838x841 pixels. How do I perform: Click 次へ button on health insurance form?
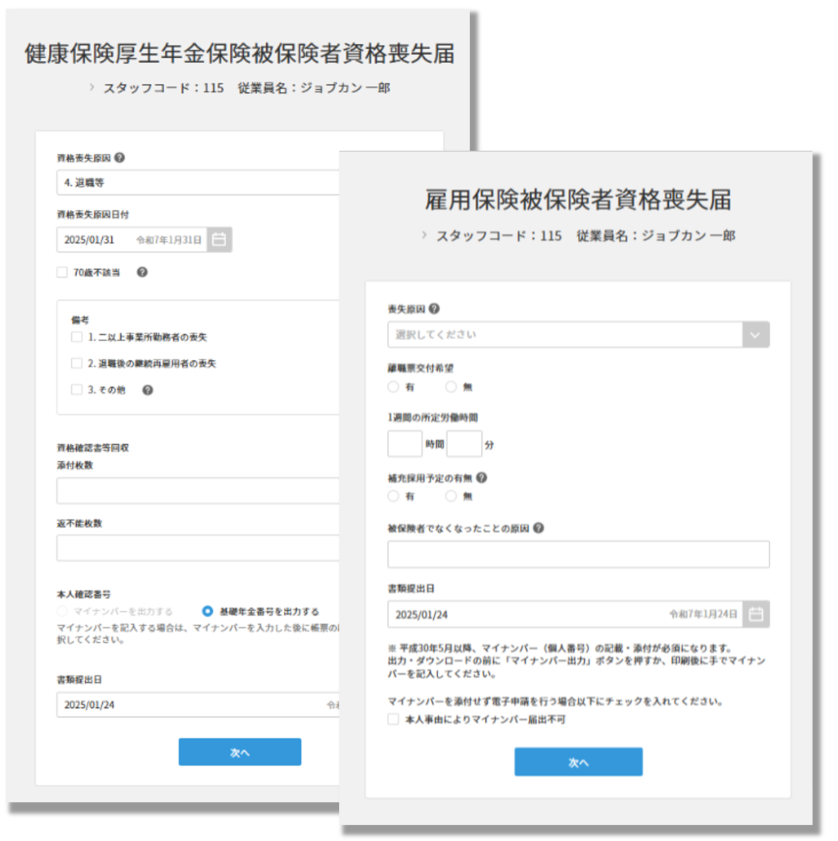(x=240, y=752)
